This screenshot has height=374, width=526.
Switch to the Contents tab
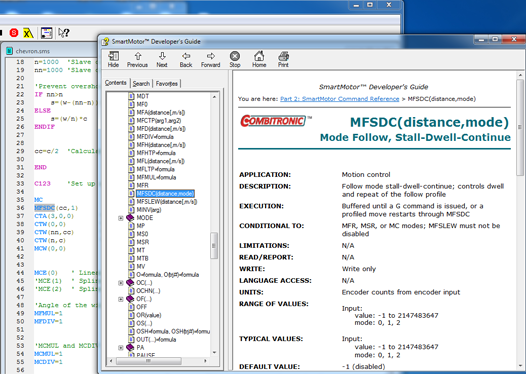coord(116,83)
